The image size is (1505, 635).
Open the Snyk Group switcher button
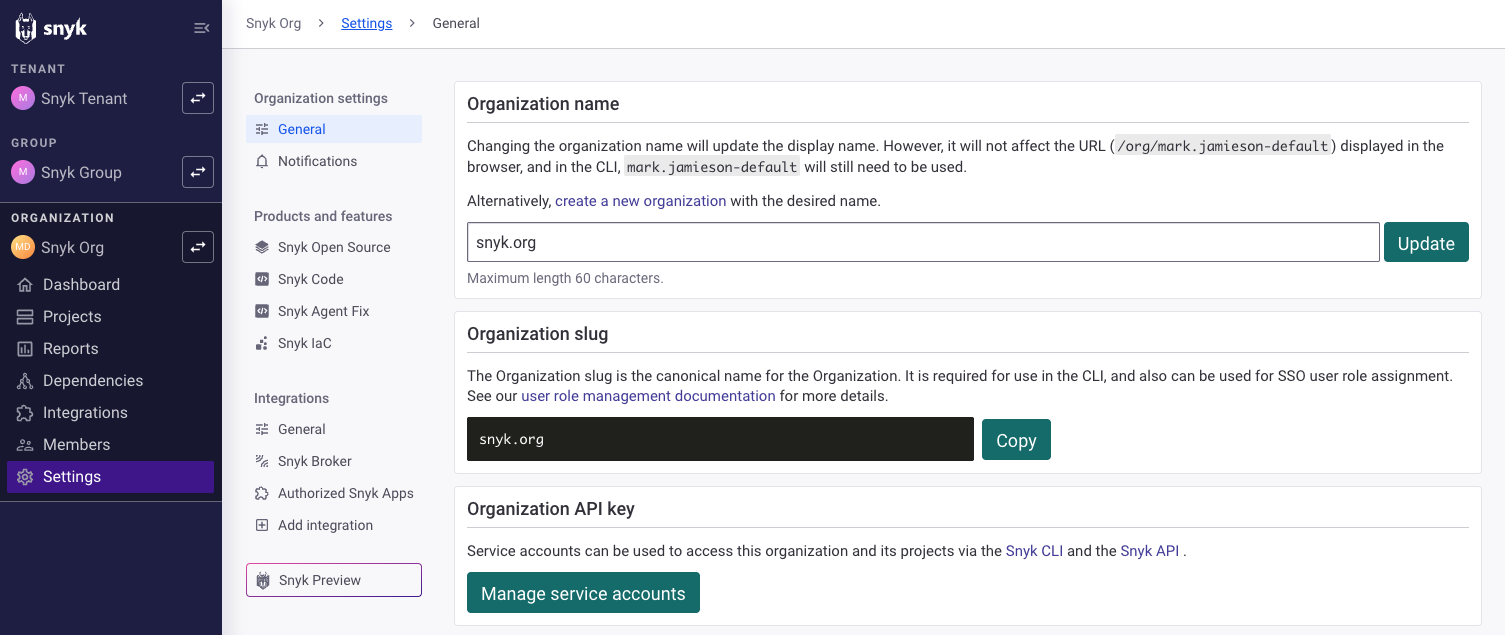(x=197, y=172)
